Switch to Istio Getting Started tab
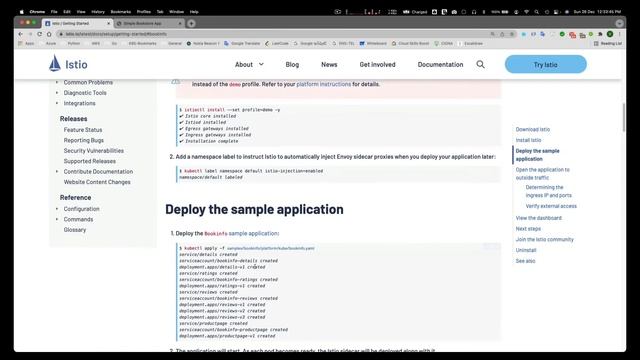The height and width of the screenshot is (360, 640). tap(78, 23)
